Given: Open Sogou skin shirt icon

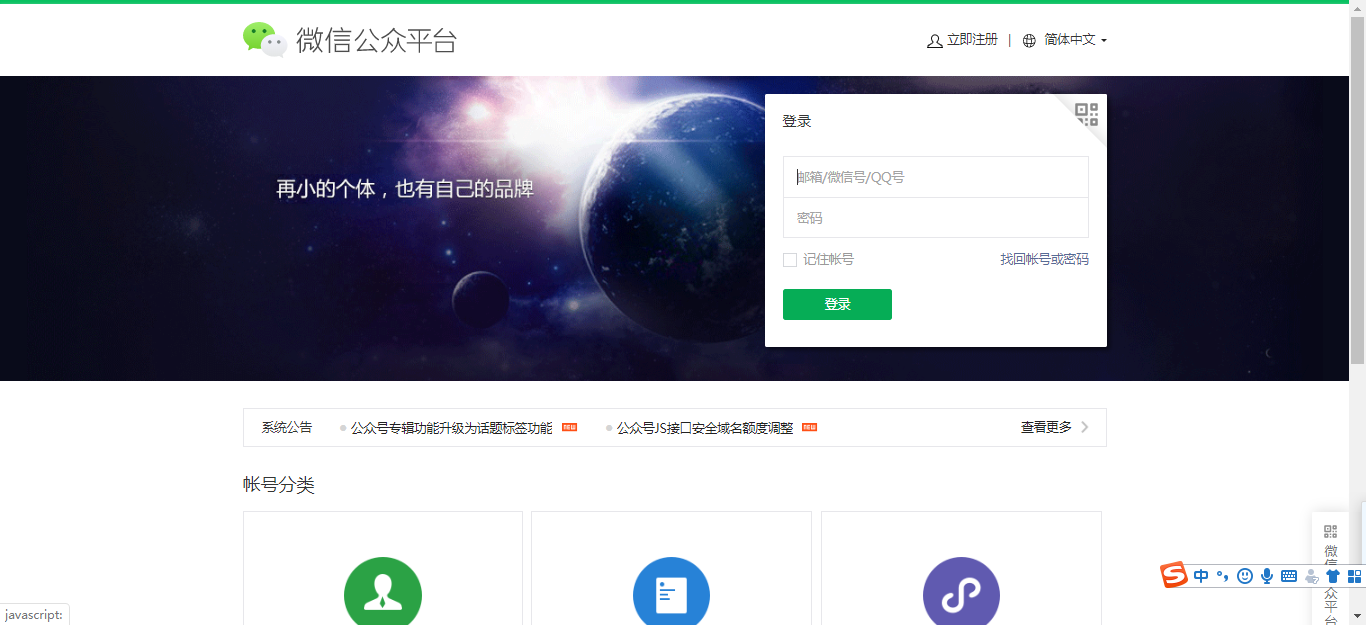Looking at the screenshot, I should click(1332, 576).
